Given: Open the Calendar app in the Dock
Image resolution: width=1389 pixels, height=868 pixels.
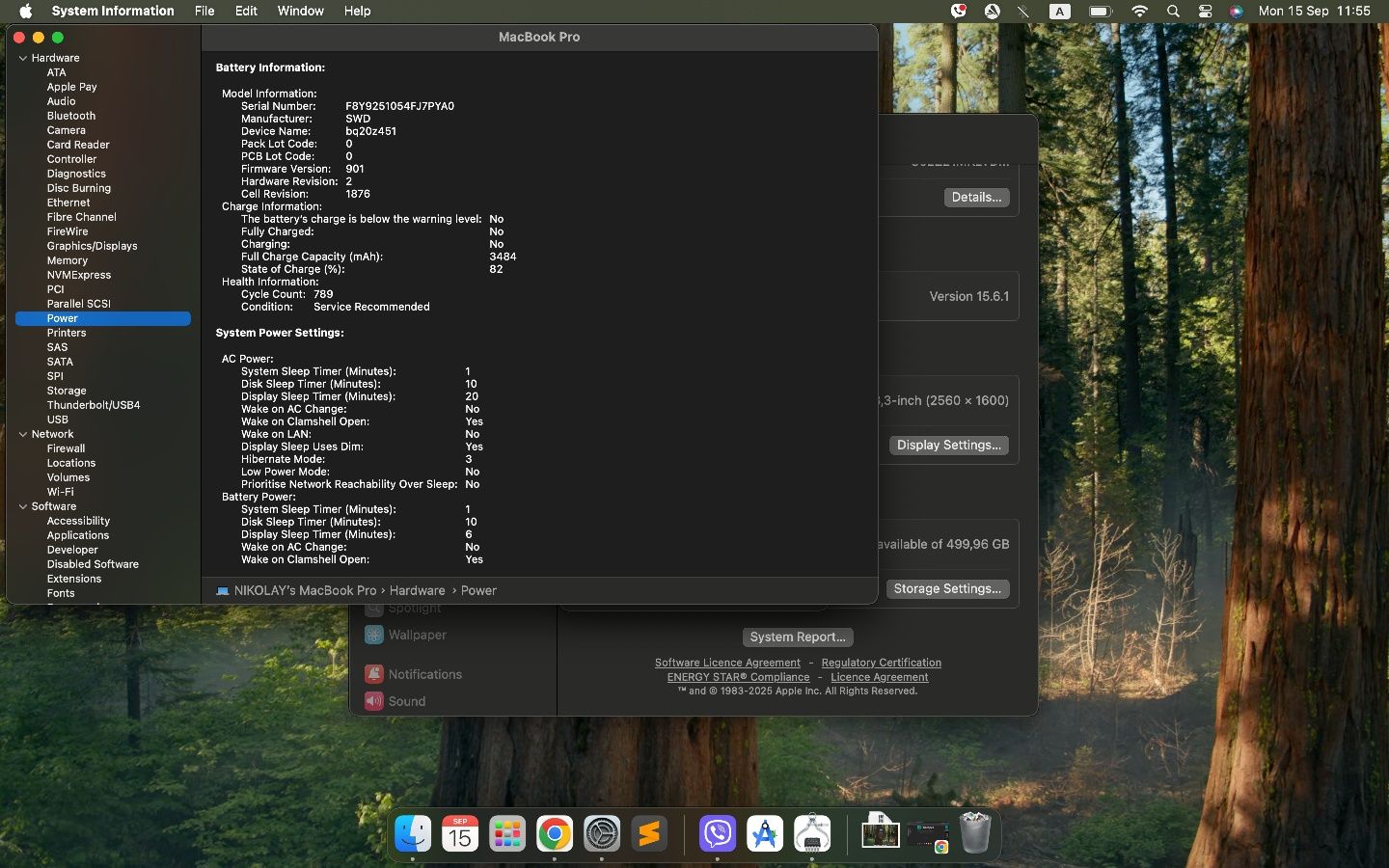Looking at the screenshot, I should pos(460,834).
